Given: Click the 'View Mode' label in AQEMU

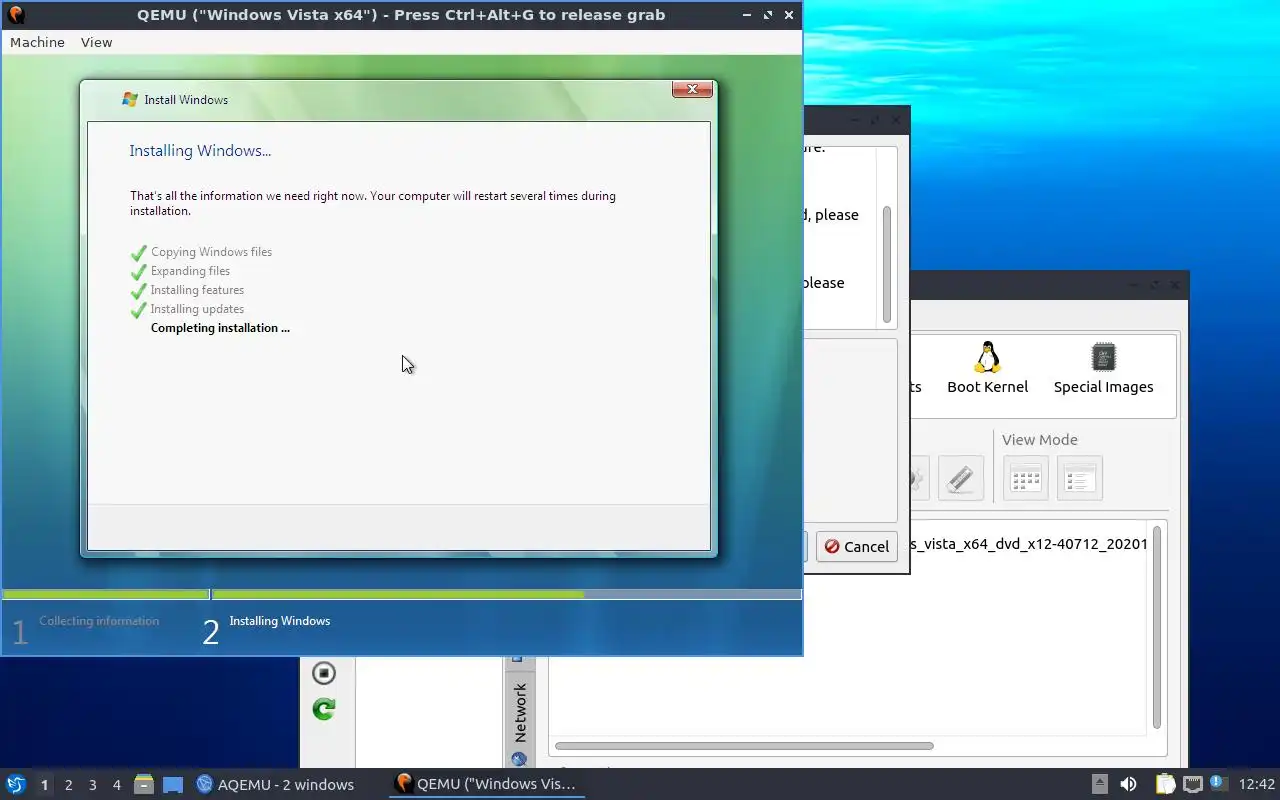Looking at the screenshot, I should pos(1040,439).
